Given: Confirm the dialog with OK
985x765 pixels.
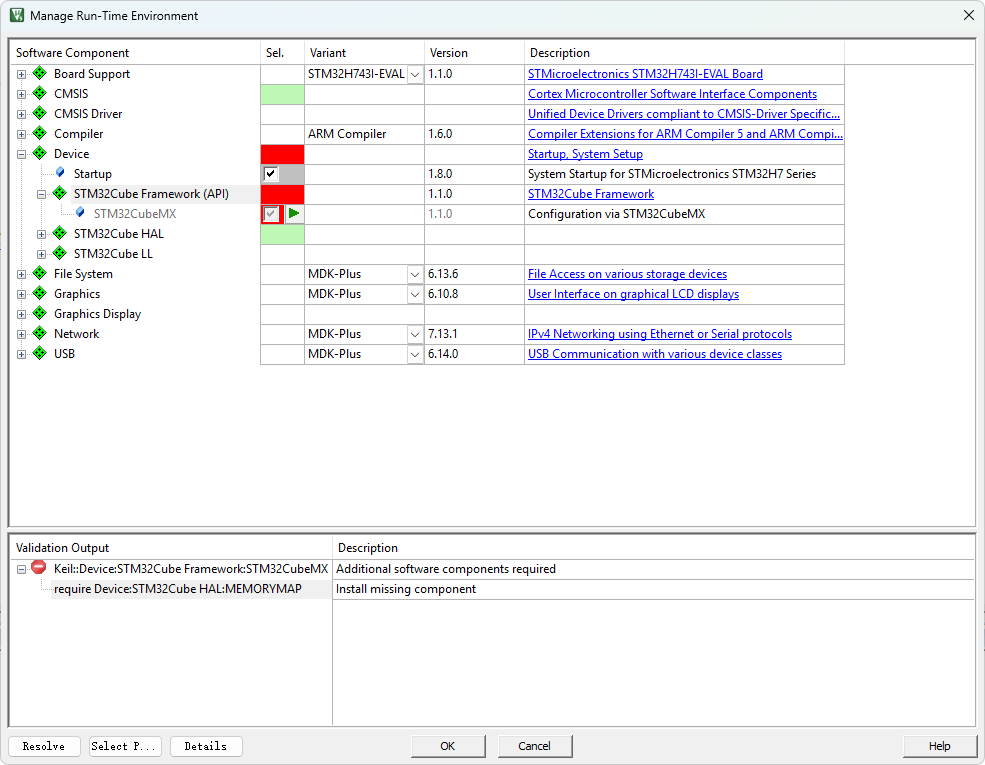Looking at the screenshot, I should tap(448, 746).
